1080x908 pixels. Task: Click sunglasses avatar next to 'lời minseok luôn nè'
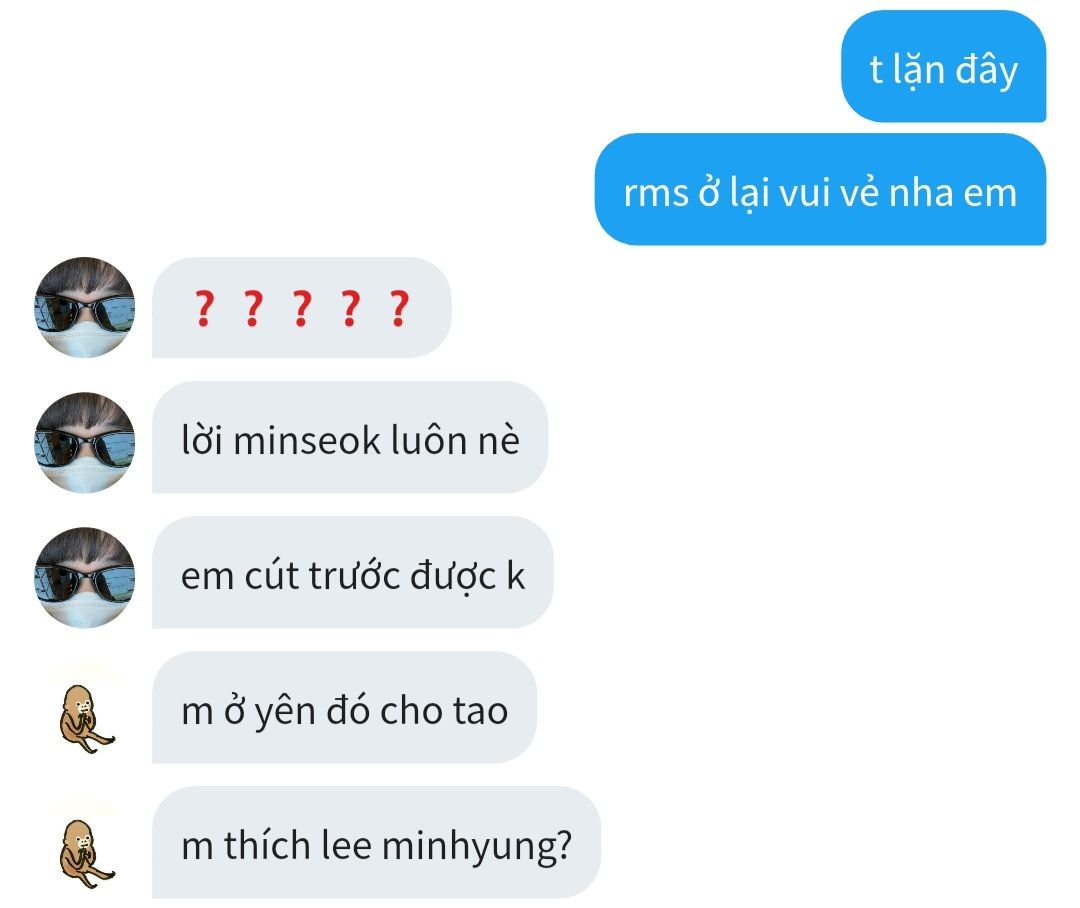[85, 442]
